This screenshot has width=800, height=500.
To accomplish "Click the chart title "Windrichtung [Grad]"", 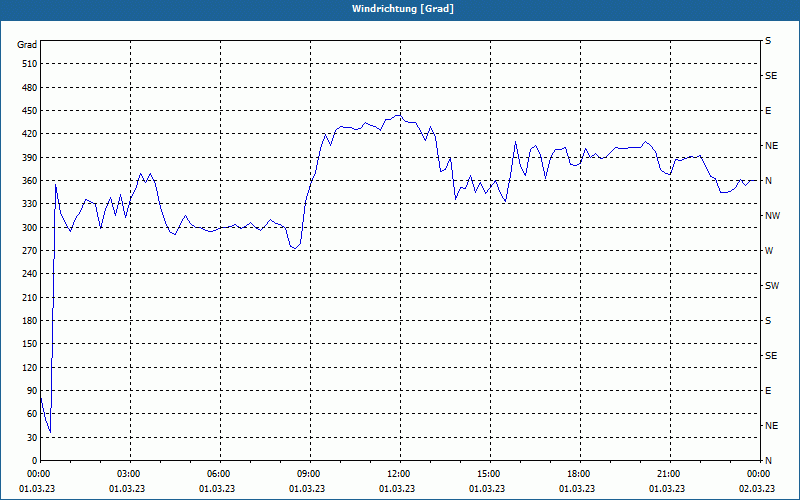I will click(x=403, y=9).
